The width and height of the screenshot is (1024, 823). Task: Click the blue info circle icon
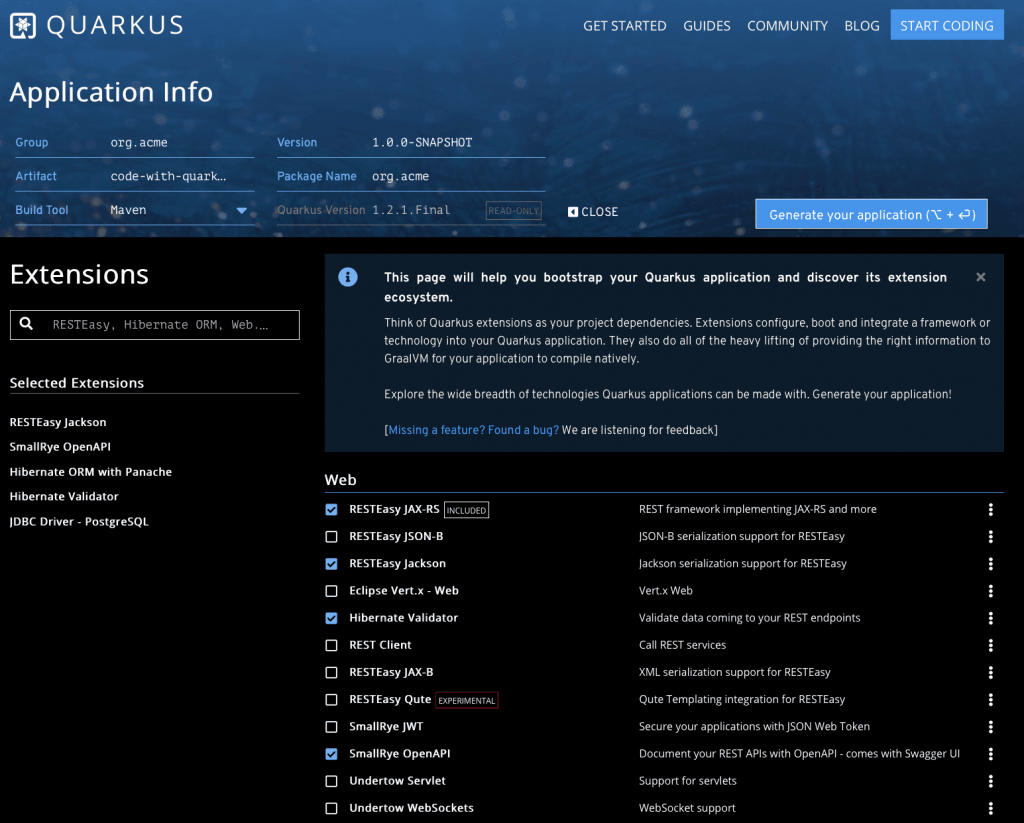[347, 277]
